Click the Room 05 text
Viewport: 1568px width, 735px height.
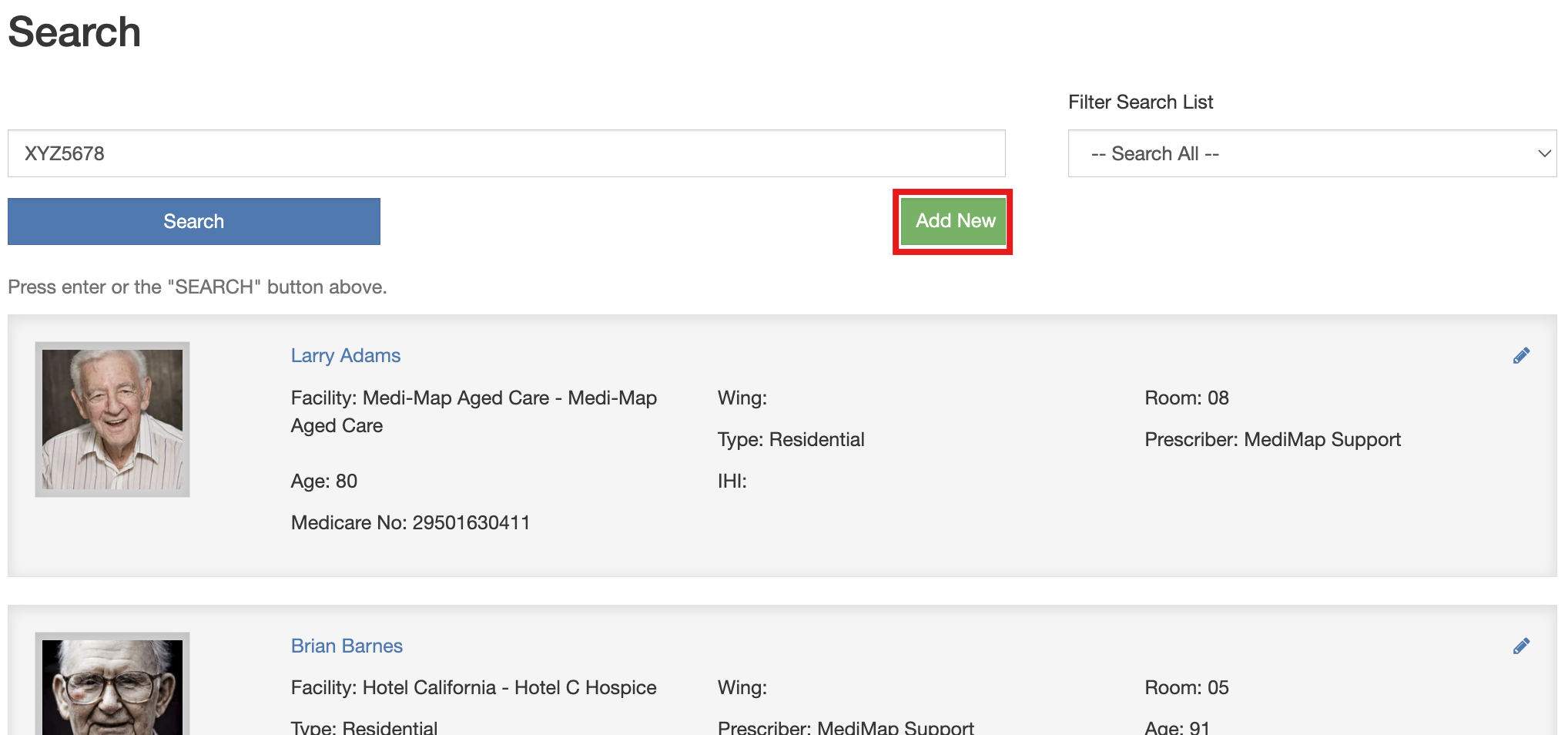(x=1186, y=687)
